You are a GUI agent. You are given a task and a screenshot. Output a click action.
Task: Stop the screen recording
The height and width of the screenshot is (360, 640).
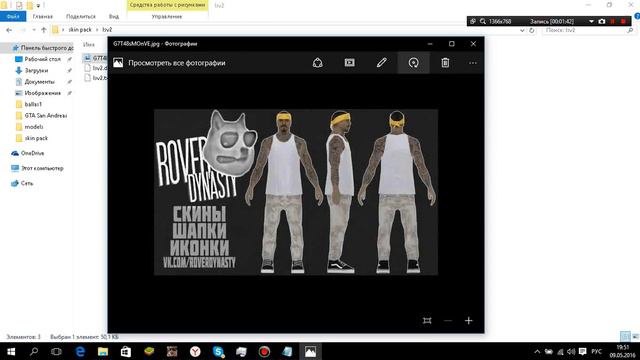click(x=623, y=21)
